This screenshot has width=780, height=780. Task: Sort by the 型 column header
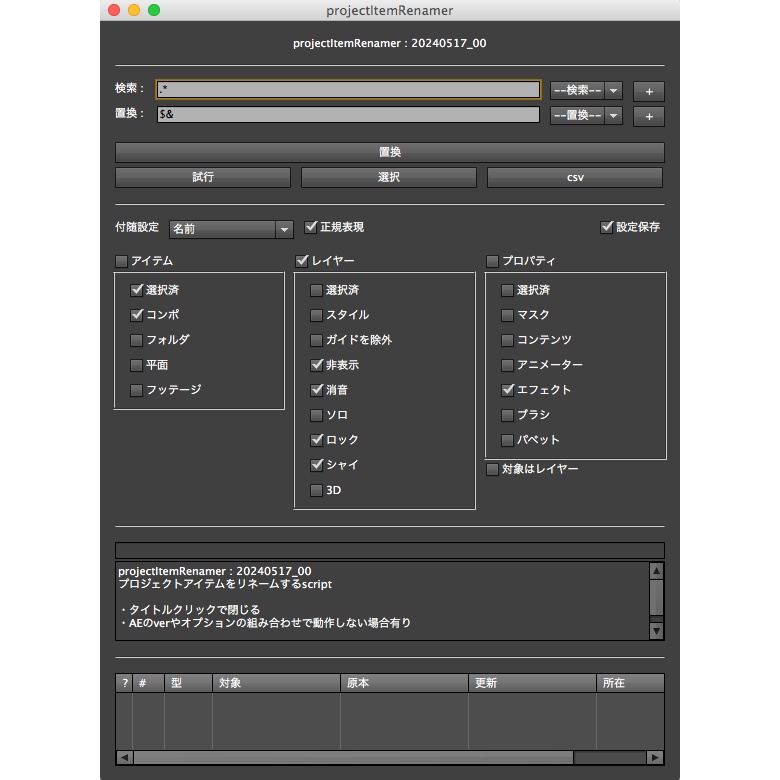[x=189, y=683]
